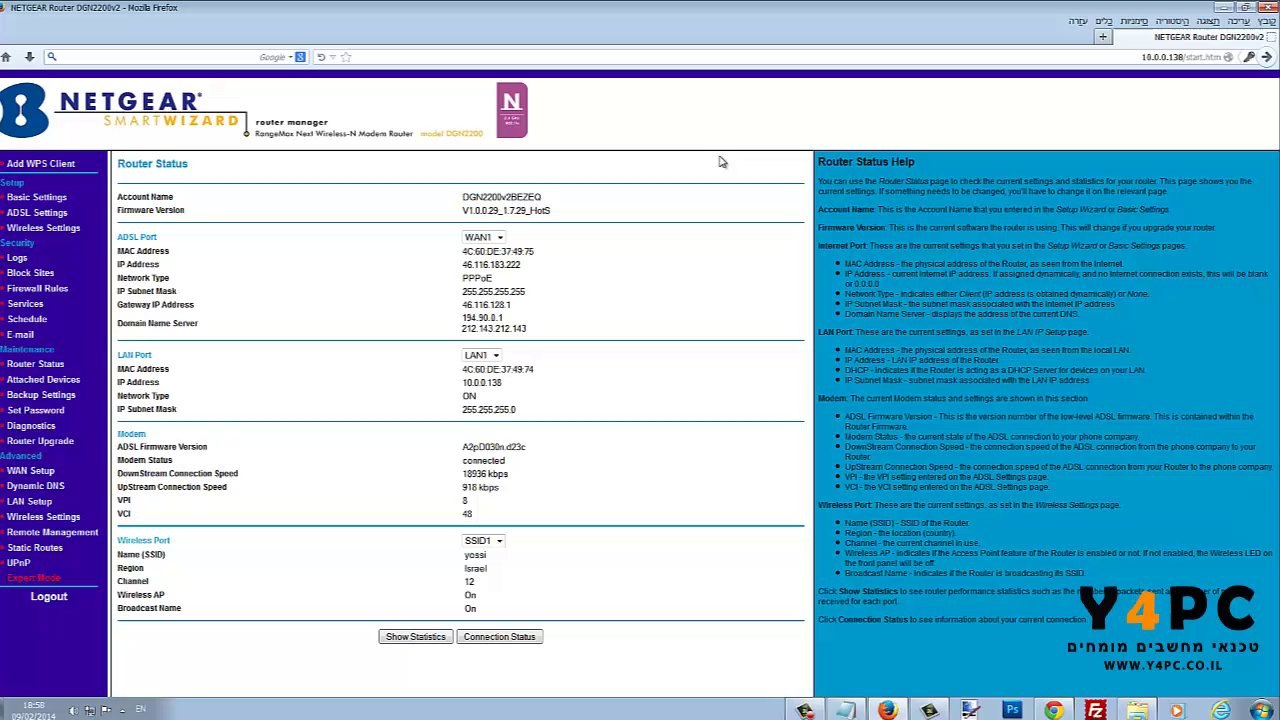Bookmark this page with the star icon
Viewport: 1280px width, 720px height.
pos(346,57)
